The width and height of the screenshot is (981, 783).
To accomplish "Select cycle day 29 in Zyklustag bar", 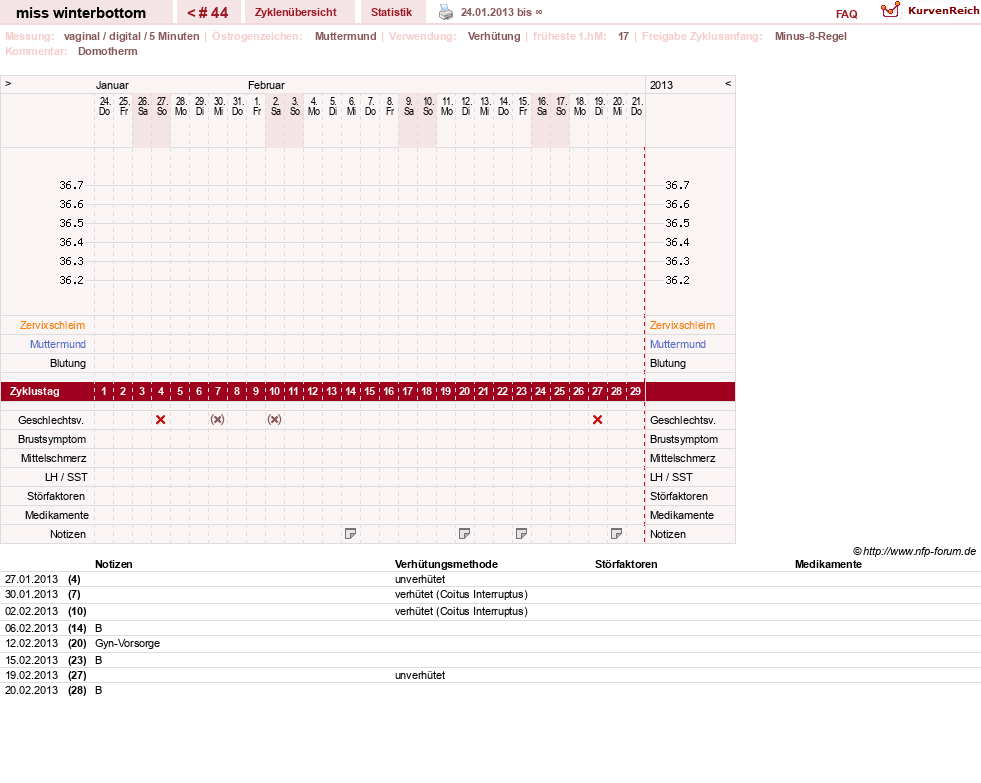I will click(x=635, y=392).
